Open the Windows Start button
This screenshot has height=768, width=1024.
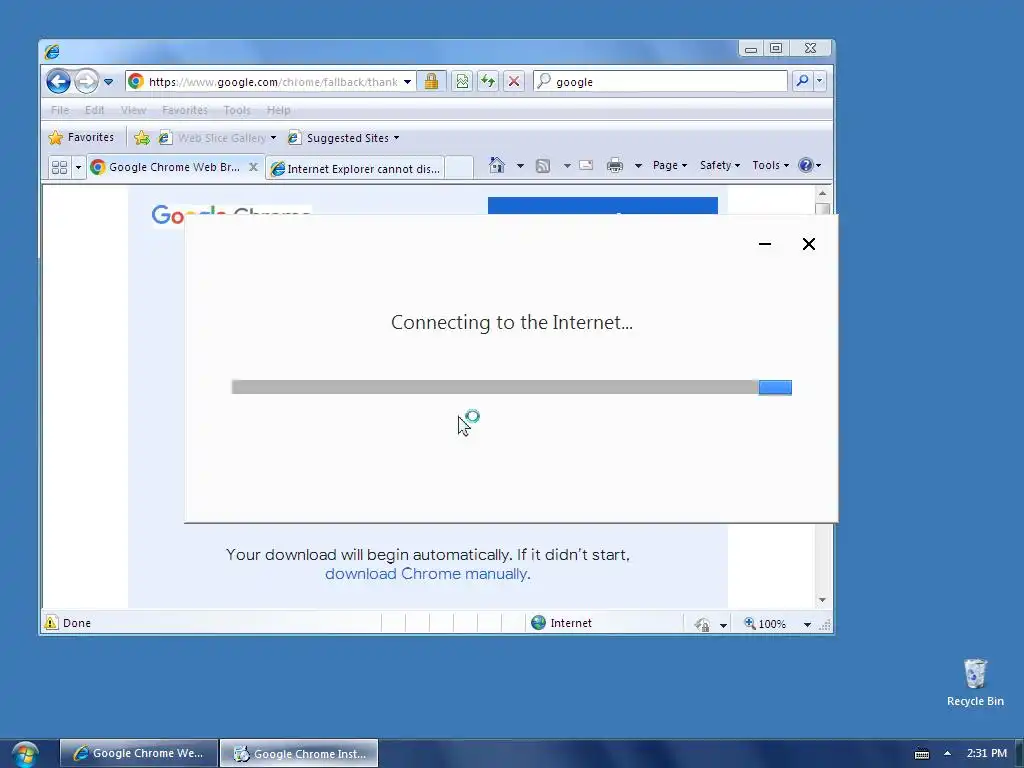click(24, 754)
